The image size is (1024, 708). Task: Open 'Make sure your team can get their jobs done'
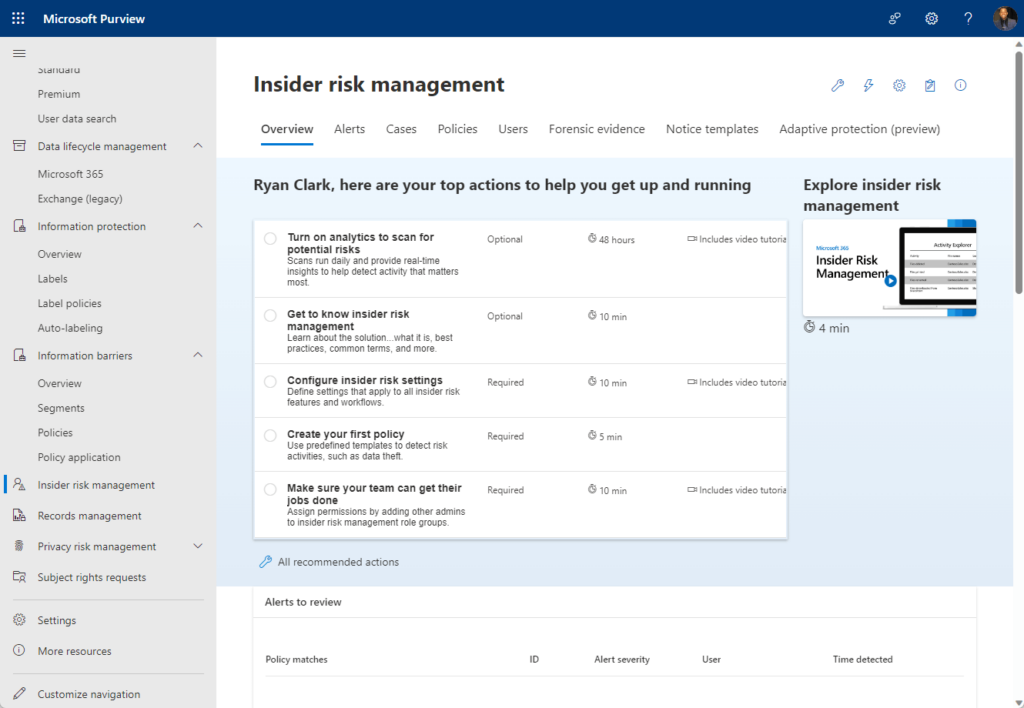pos(374,494)
